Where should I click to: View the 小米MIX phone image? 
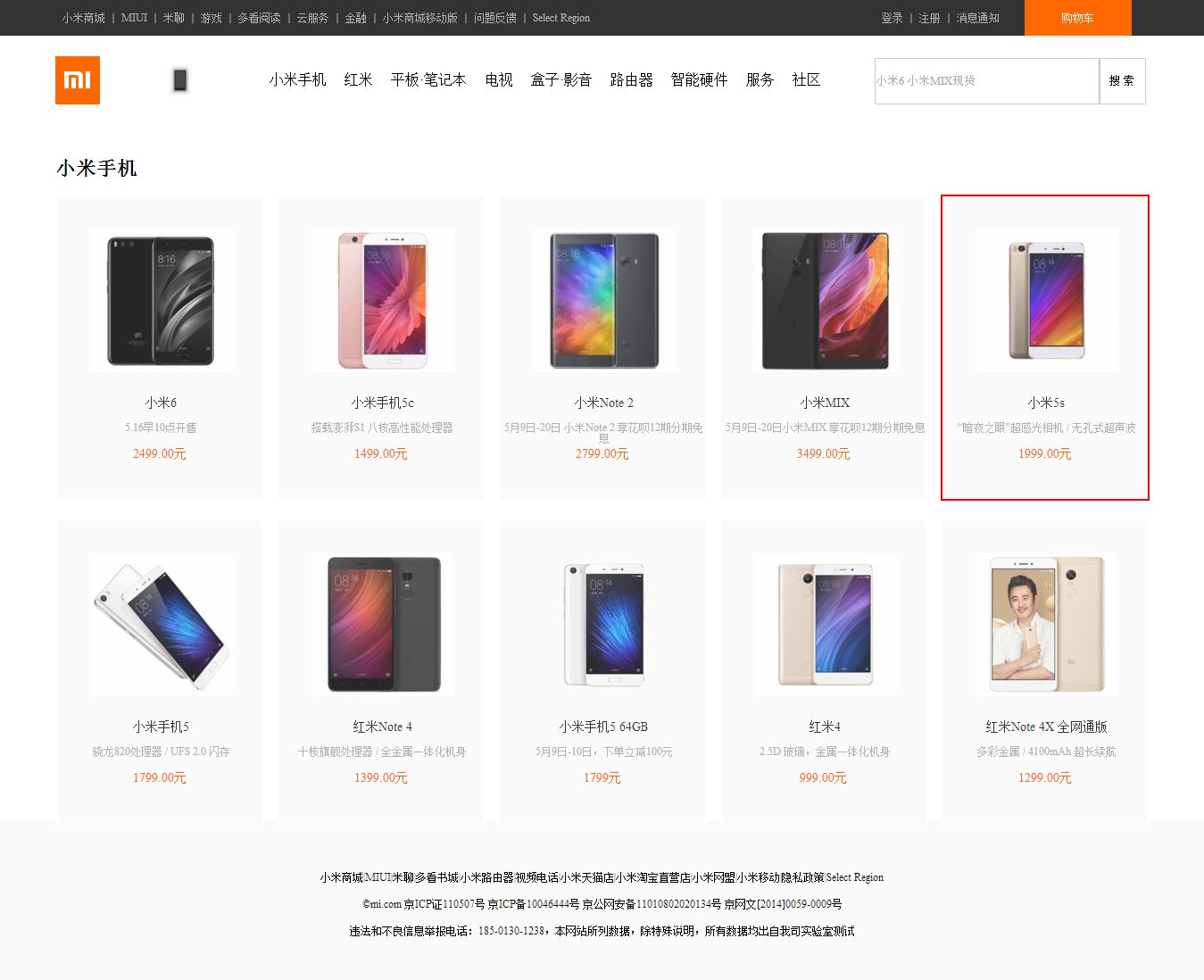(826, 301)
